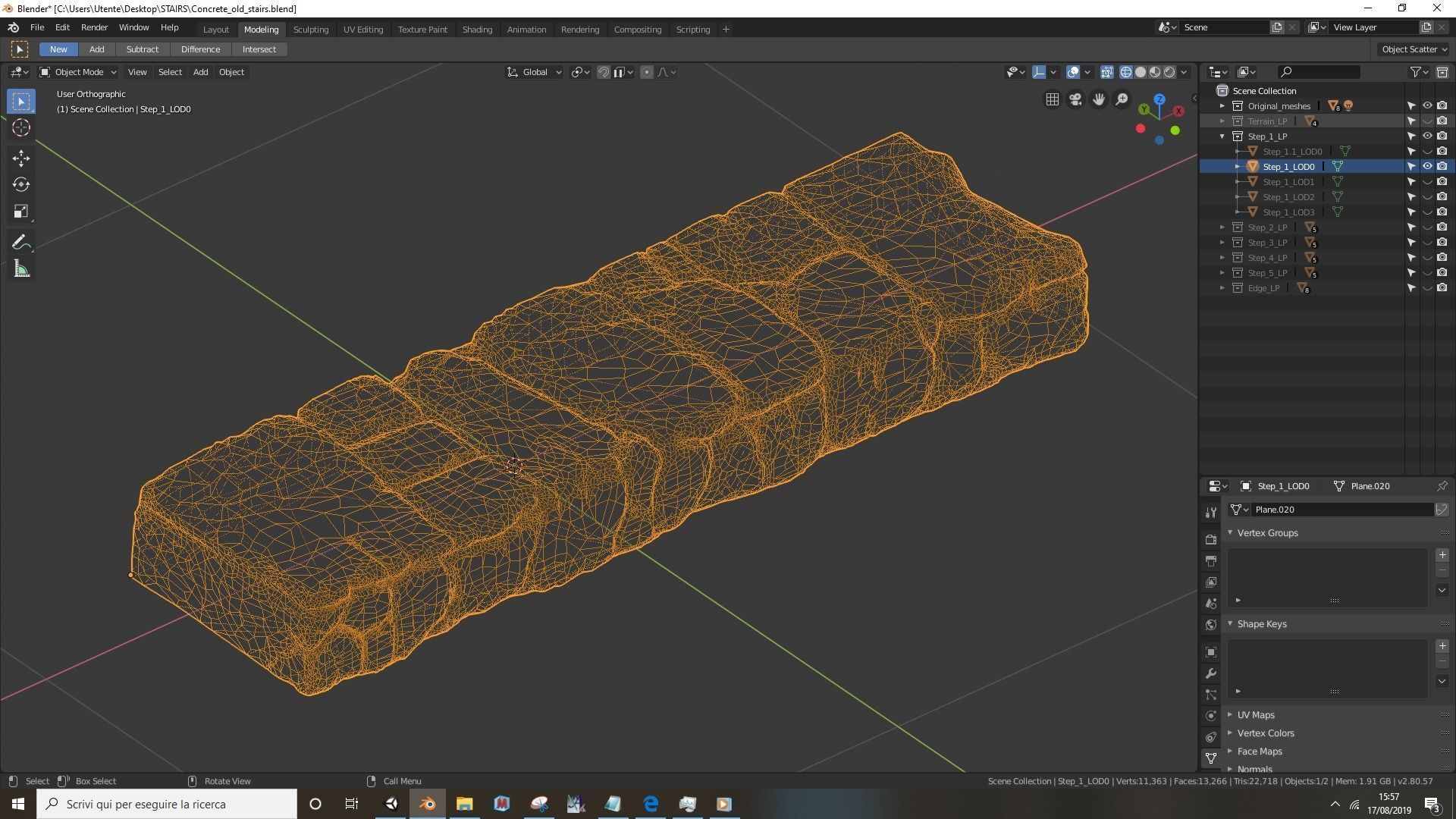
Task: Hide the Original_meshes collection in viewport
Action: pos(1426,106)
